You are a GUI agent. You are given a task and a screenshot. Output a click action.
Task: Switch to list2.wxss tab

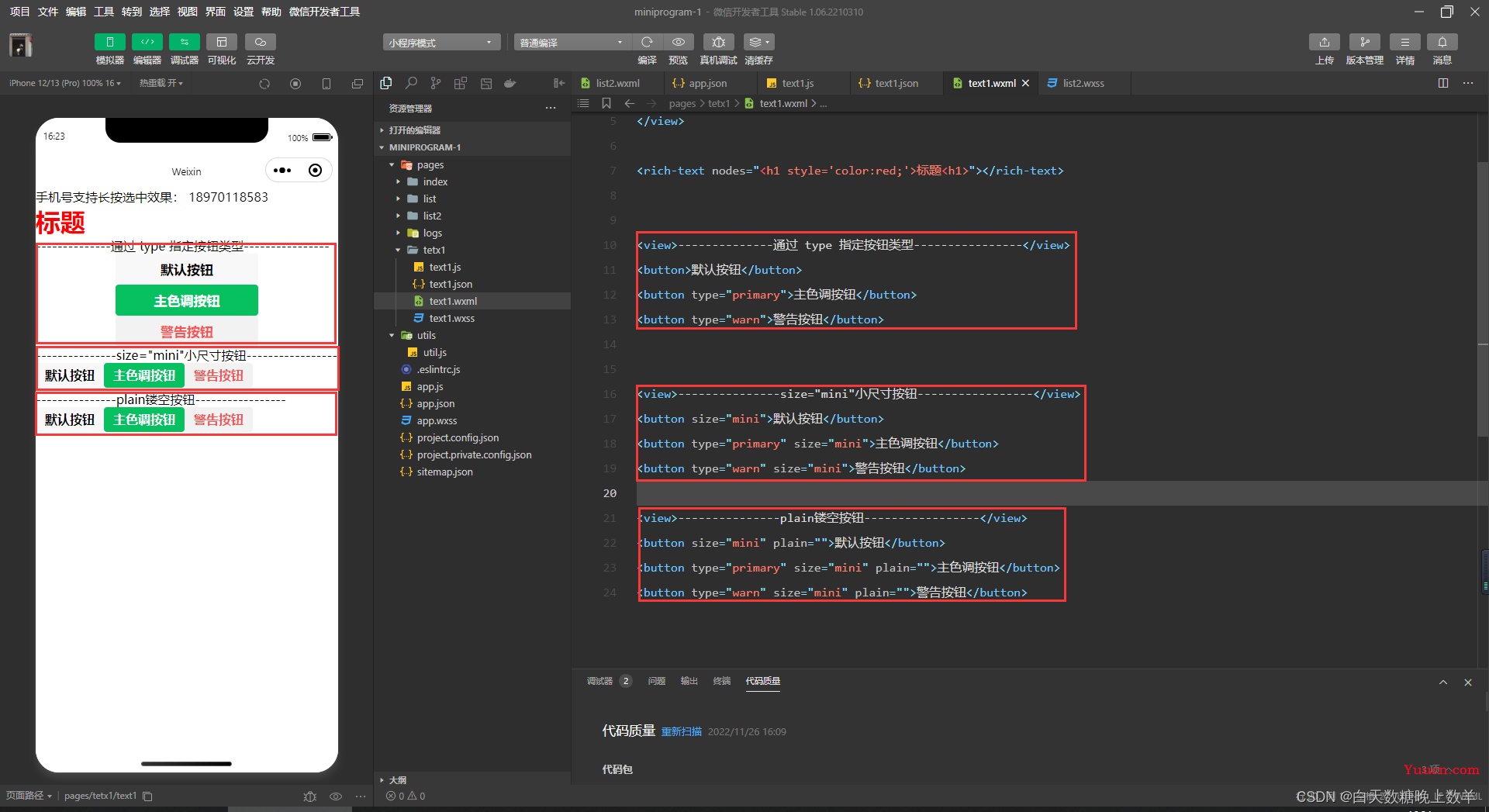coord(1083,83)
